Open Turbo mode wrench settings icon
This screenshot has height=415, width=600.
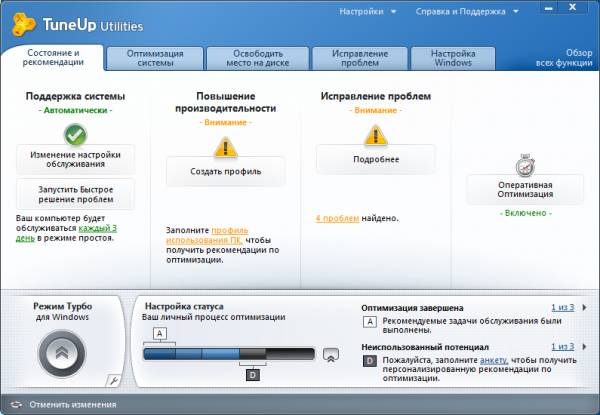pyautogui.click(x=114, y=380)
